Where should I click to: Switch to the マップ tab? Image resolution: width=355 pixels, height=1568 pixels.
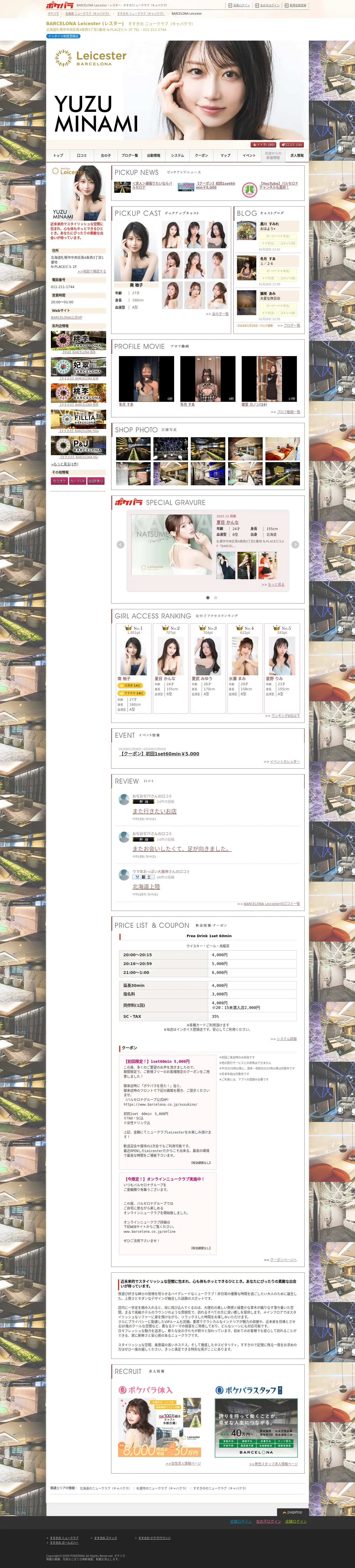[x=225, y=155]
